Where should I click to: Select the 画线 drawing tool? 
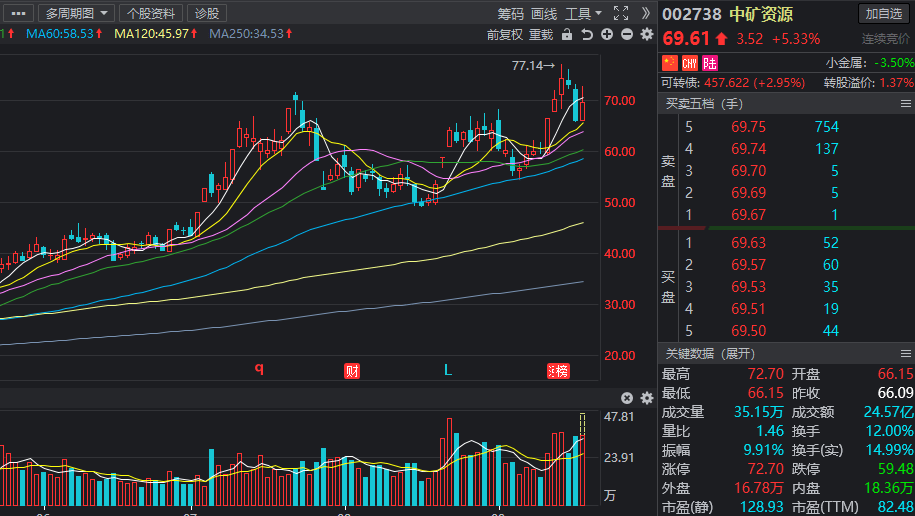pyautogui.click(x=544, y=13)
